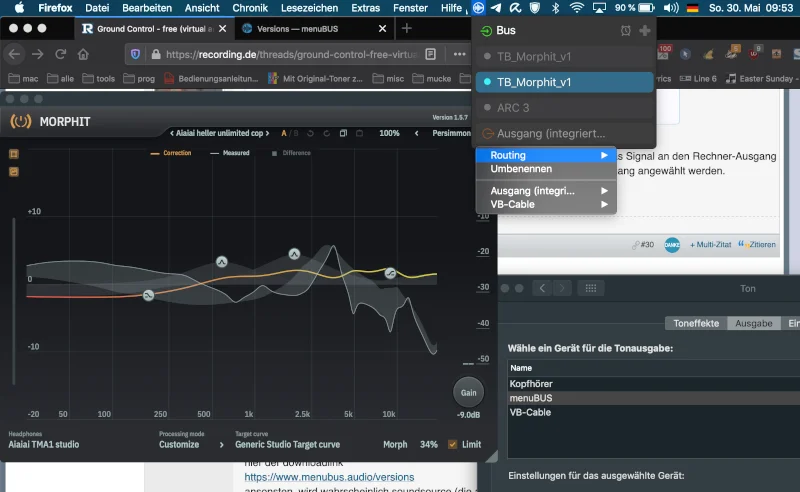Click the vertical level slider left of graph
This screenshot has width=800, height=492.
click(x=14, y=301)
